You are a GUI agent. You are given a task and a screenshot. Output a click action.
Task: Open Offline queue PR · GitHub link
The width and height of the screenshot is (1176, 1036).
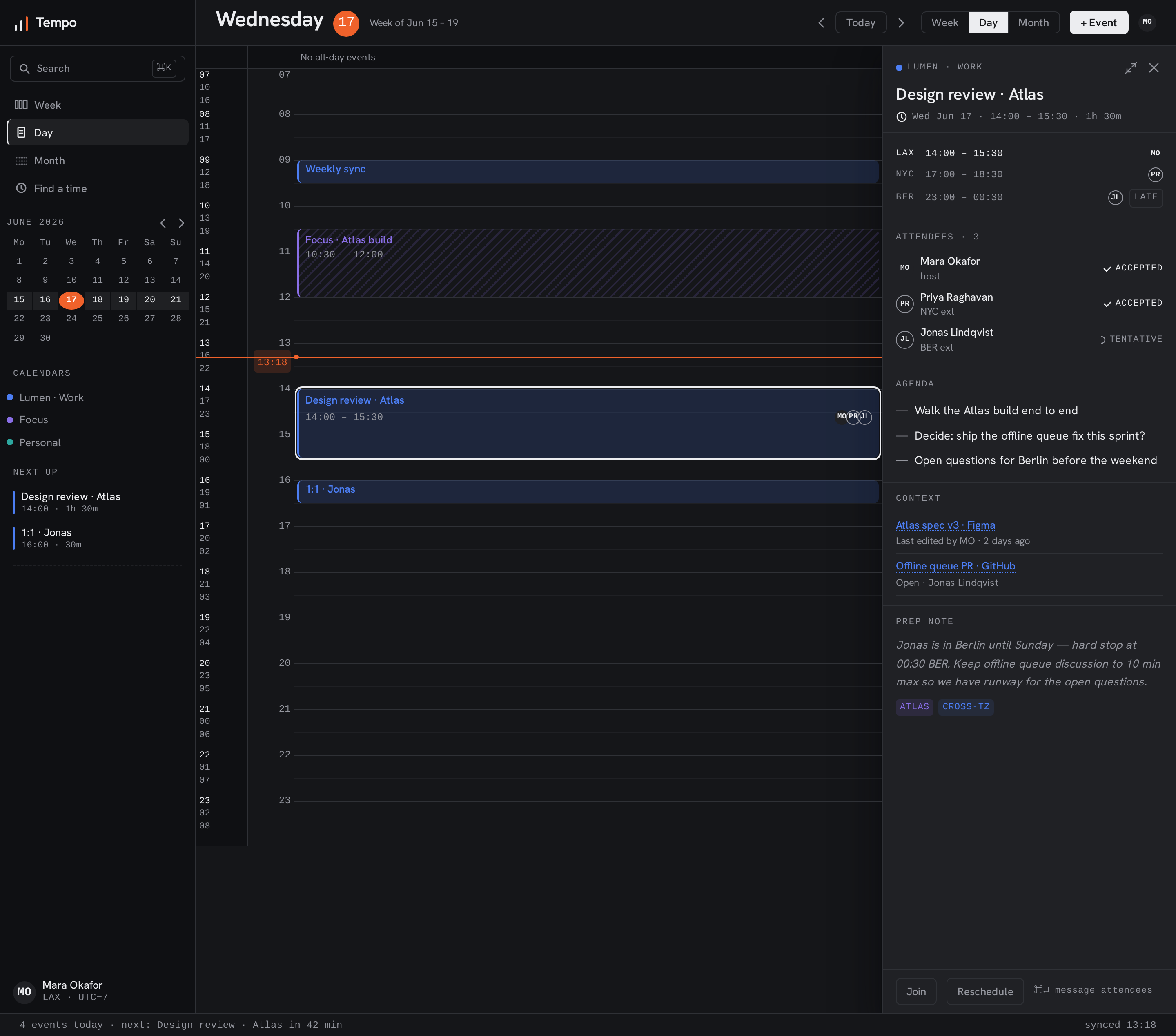(x=955, y=566)
